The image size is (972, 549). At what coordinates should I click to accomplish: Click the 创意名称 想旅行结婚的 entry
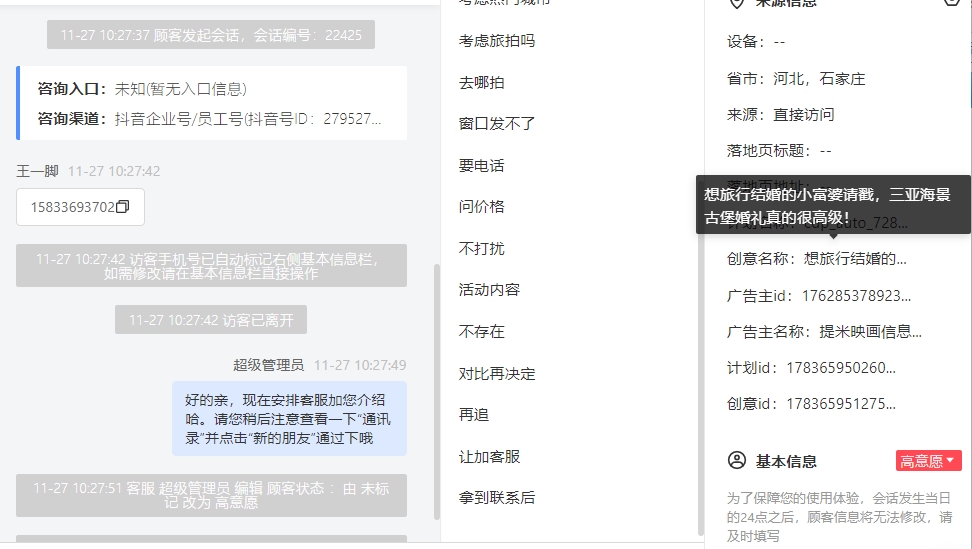[816, 258]
